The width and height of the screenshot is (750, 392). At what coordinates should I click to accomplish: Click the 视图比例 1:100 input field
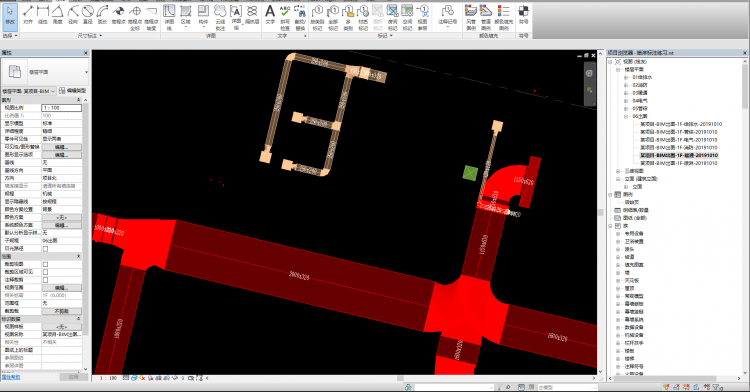61,108
